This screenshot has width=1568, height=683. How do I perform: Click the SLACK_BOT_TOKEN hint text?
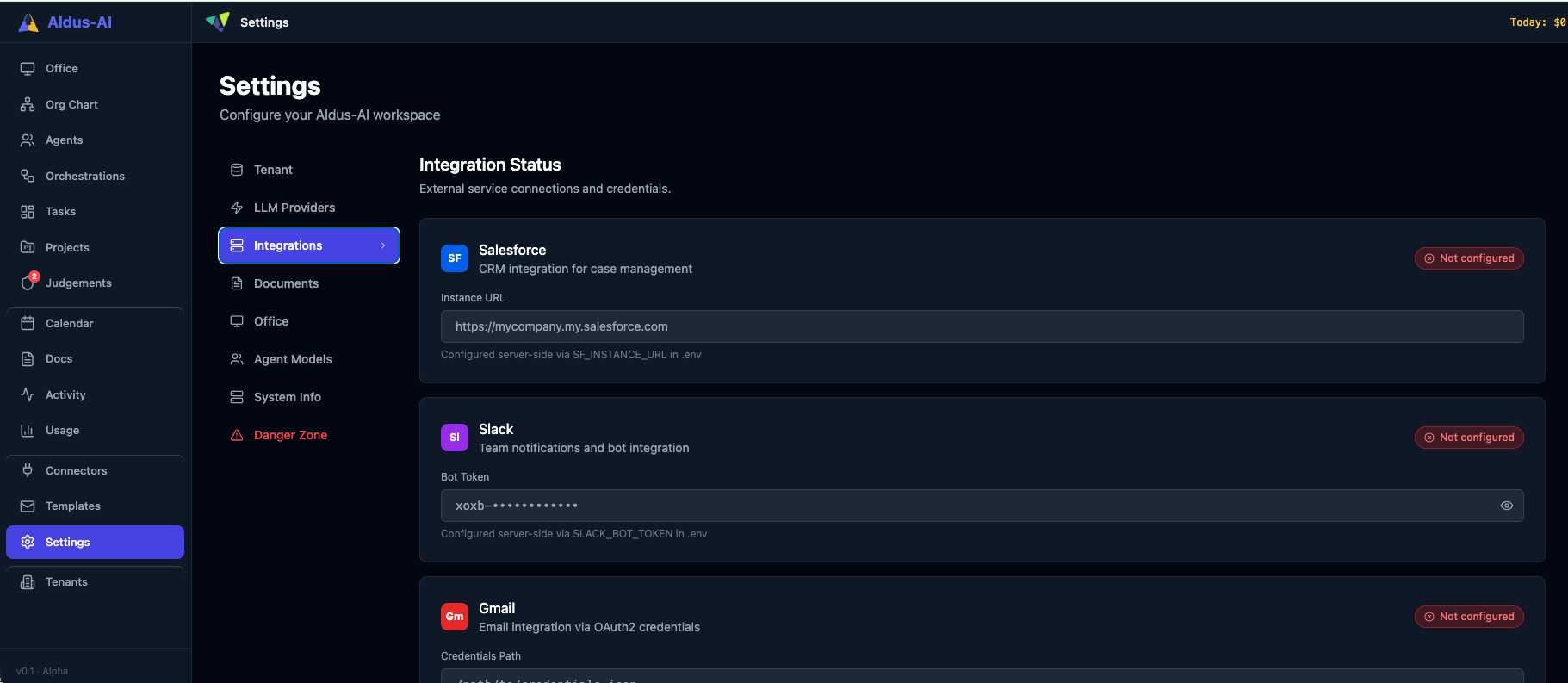tap(573, 534)
